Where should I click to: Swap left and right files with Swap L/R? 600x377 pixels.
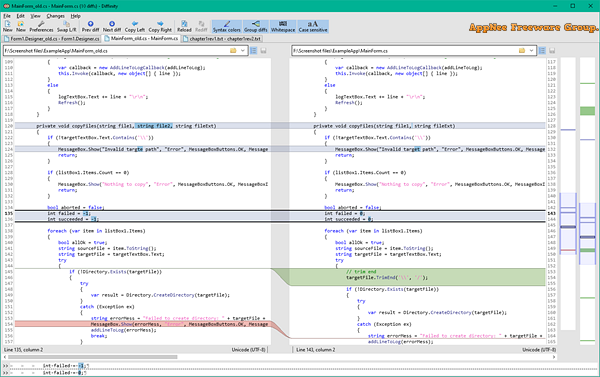click(67, 26)
